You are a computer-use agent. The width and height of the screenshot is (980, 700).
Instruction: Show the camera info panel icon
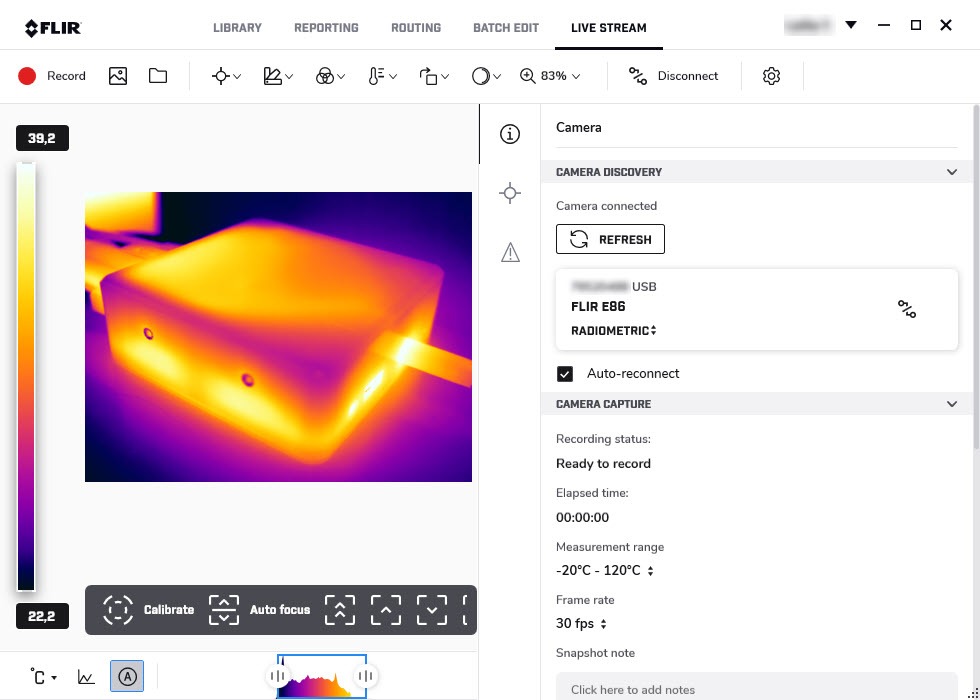[x=510, y=134]
